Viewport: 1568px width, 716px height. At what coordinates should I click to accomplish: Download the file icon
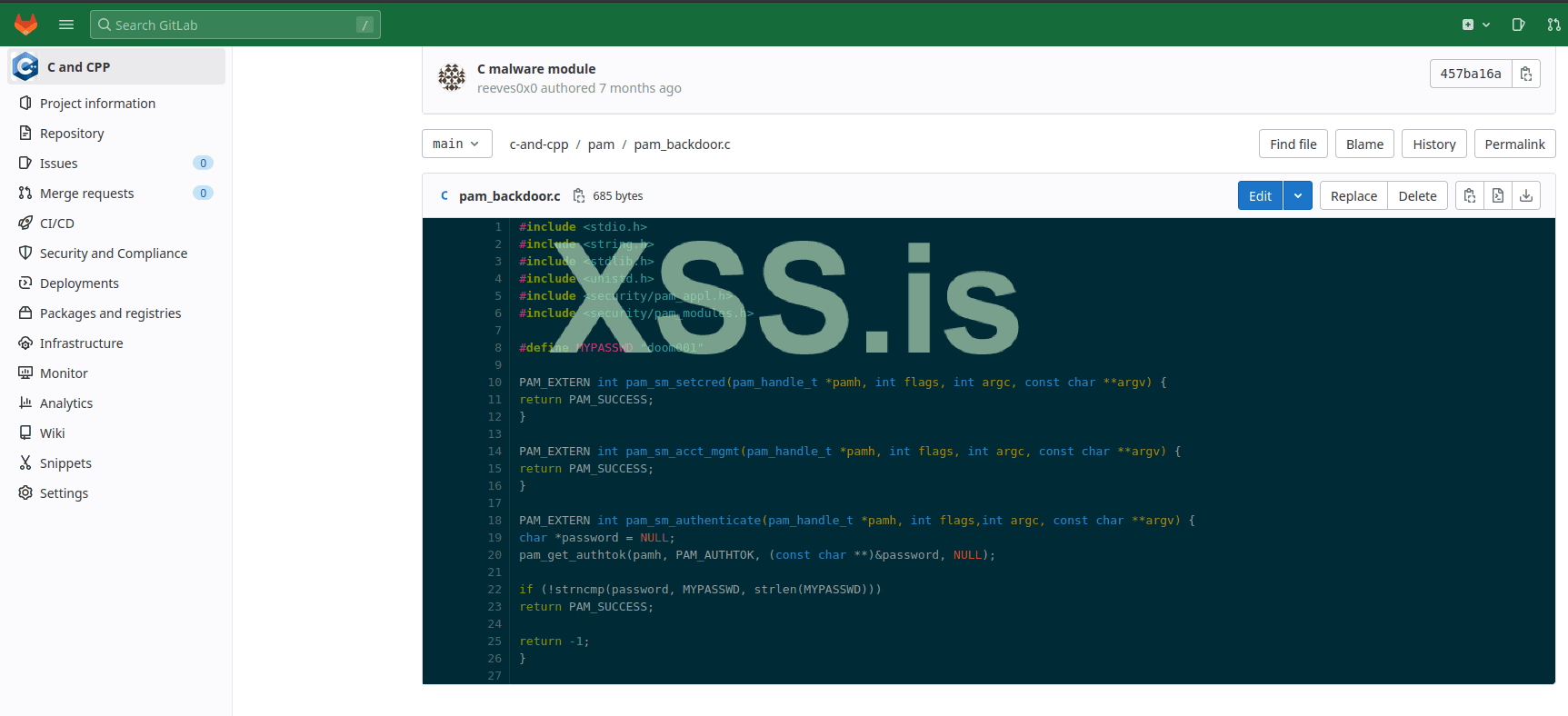point(1526,195)
